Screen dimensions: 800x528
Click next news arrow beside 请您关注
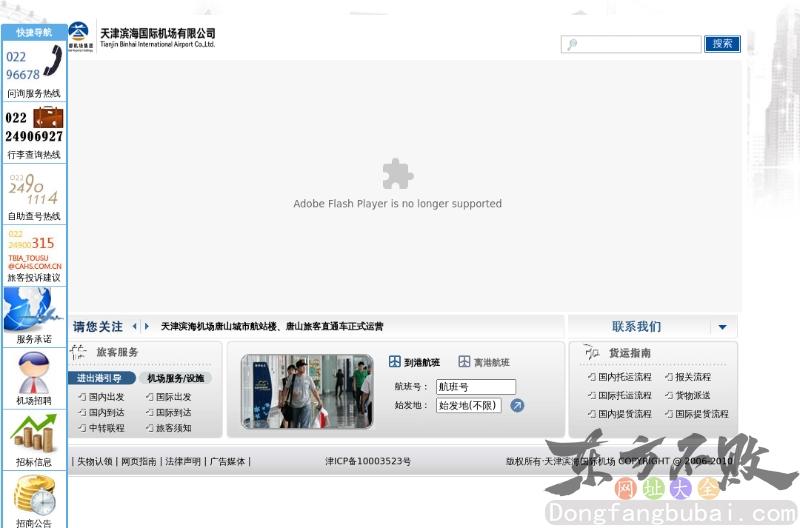pos(147,326)
